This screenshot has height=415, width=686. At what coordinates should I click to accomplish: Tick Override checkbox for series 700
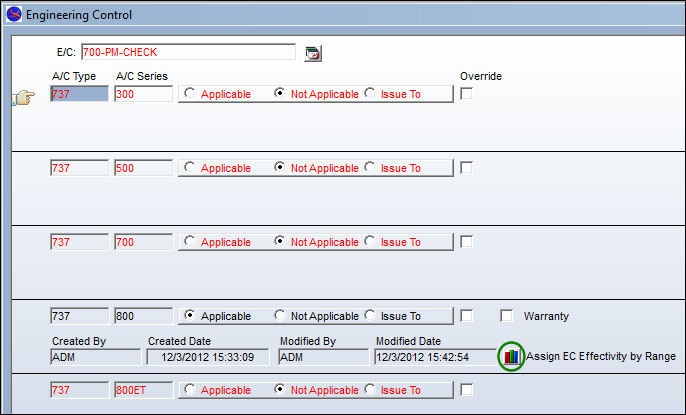point(466,241)
